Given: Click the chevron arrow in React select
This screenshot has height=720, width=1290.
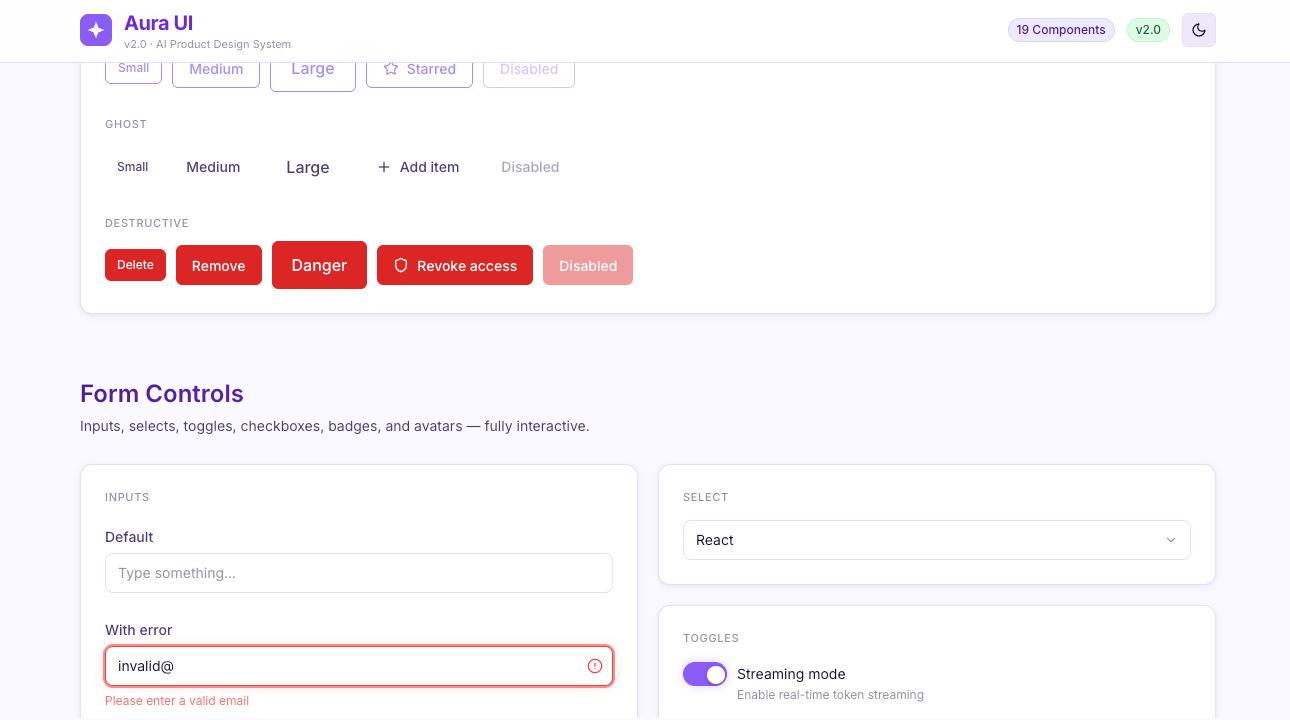Looking at the screenshot, I should coord(1171,540).
